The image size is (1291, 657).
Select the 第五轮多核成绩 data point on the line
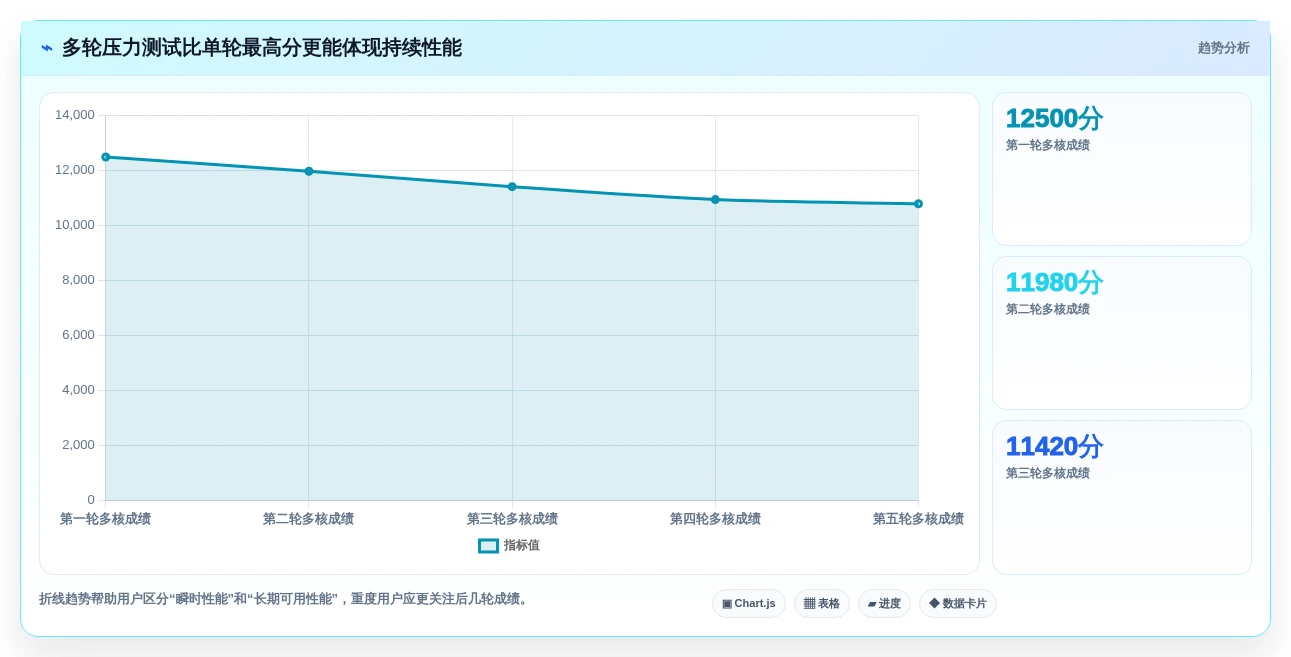pyautogui.click(x=918, y=204)
